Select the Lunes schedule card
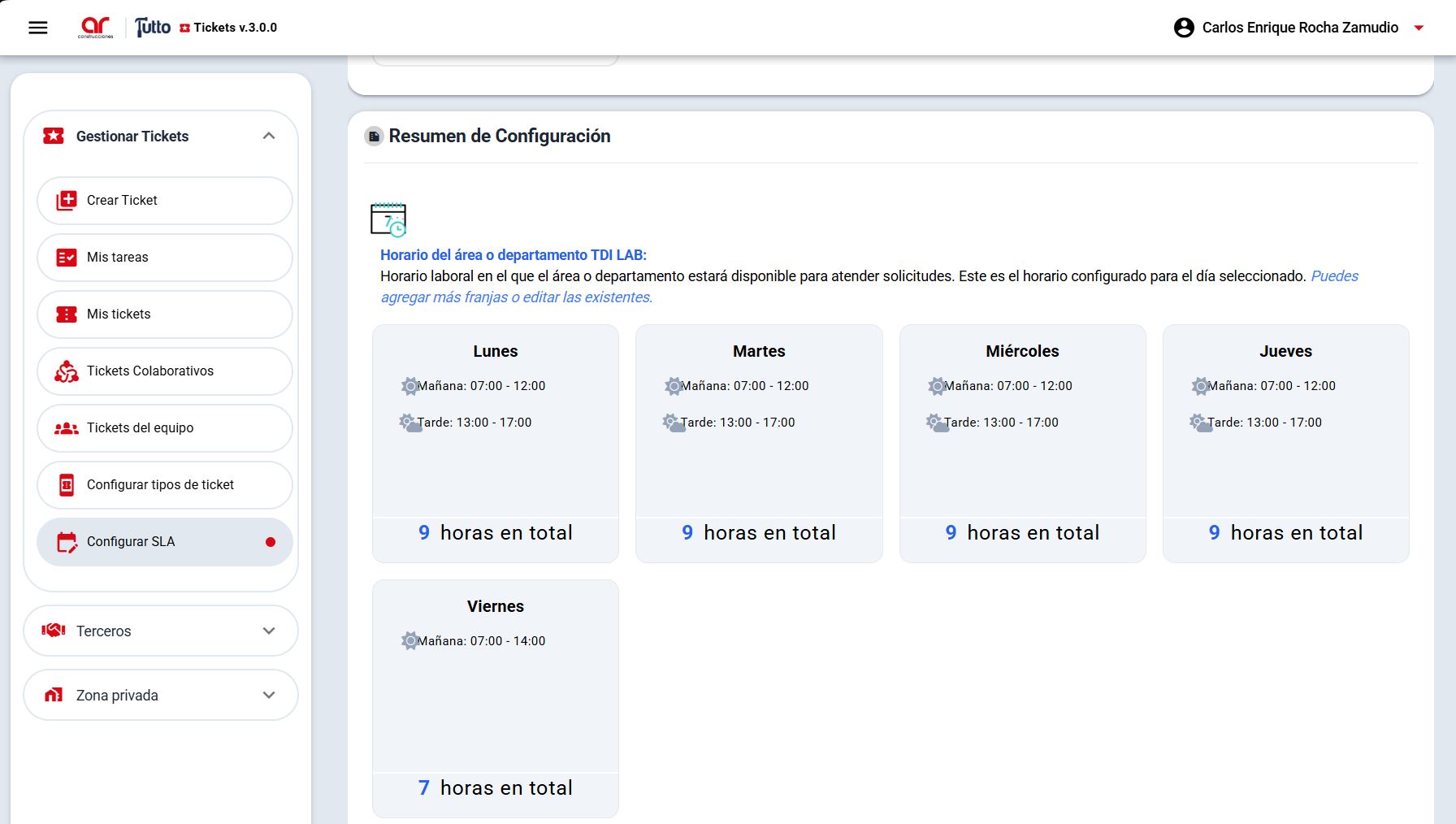 point(495,443)
